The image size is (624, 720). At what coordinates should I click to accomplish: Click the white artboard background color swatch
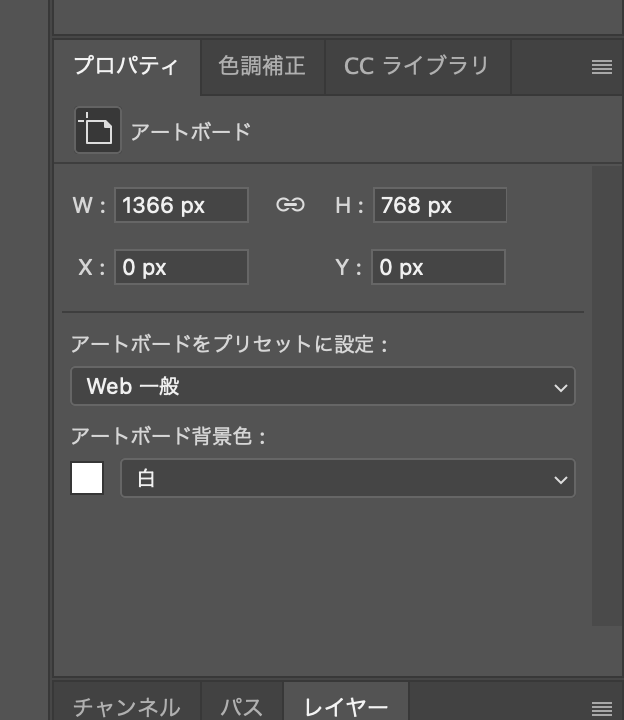[x=87, y=478]
